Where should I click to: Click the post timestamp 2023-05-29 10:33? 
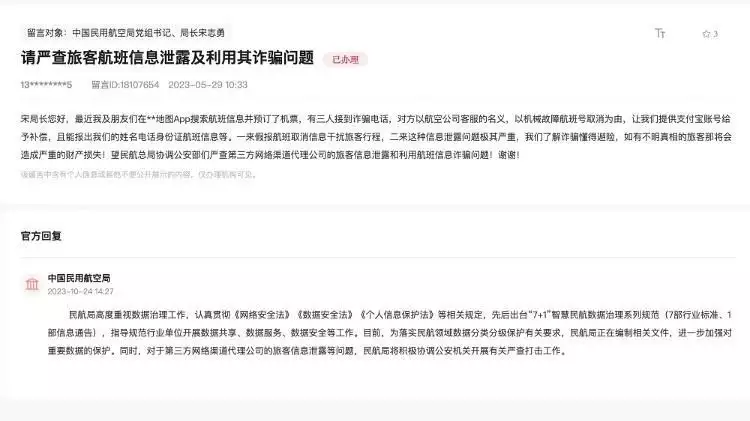point(208,85)
